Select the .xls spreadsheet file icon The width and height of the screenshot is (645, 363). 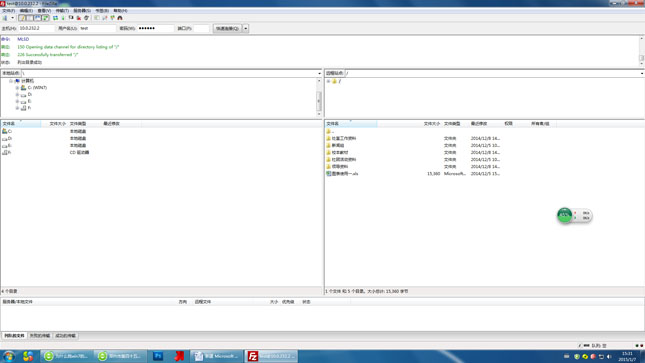click(x=329, y=174)
